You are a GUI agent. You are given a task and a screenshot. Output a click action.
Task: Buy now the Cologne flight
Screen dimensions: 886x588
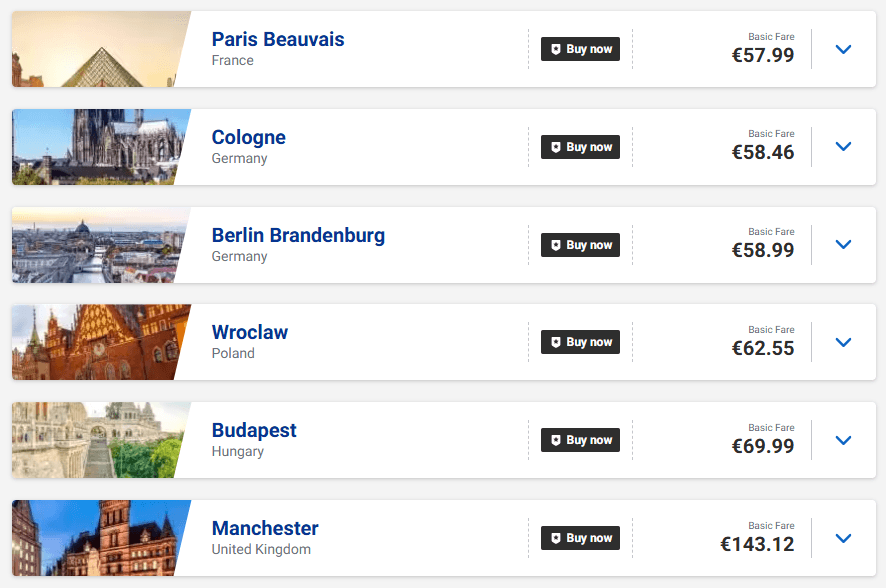tap(580, 147)
